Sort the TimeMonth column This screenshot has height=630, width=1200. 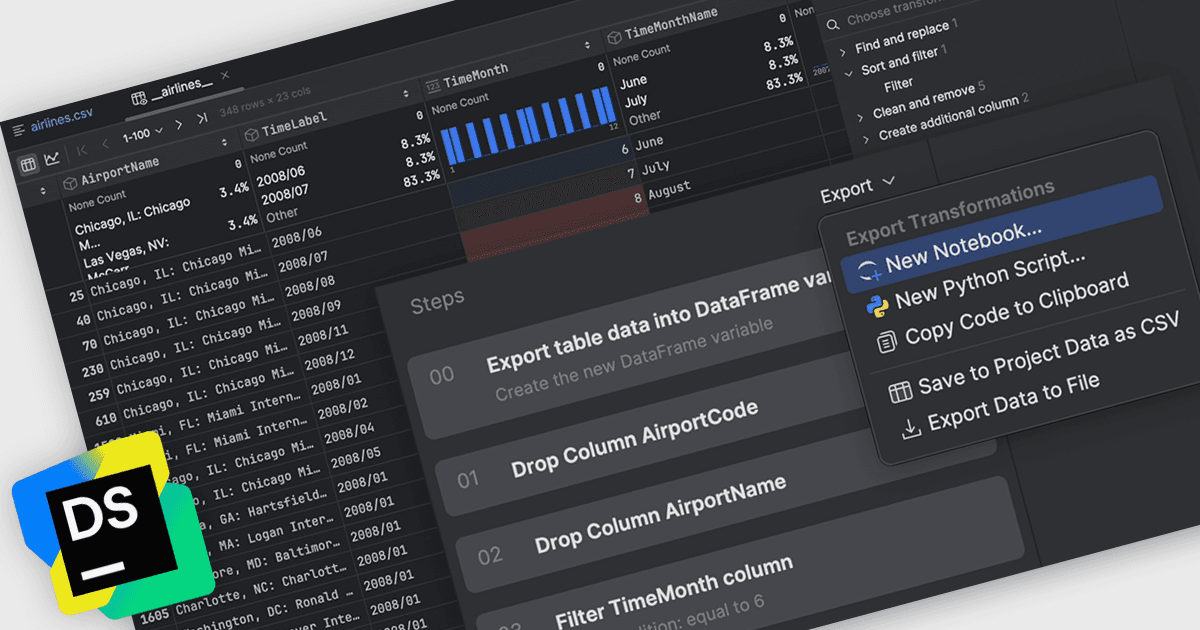click(x=588, y=46)
